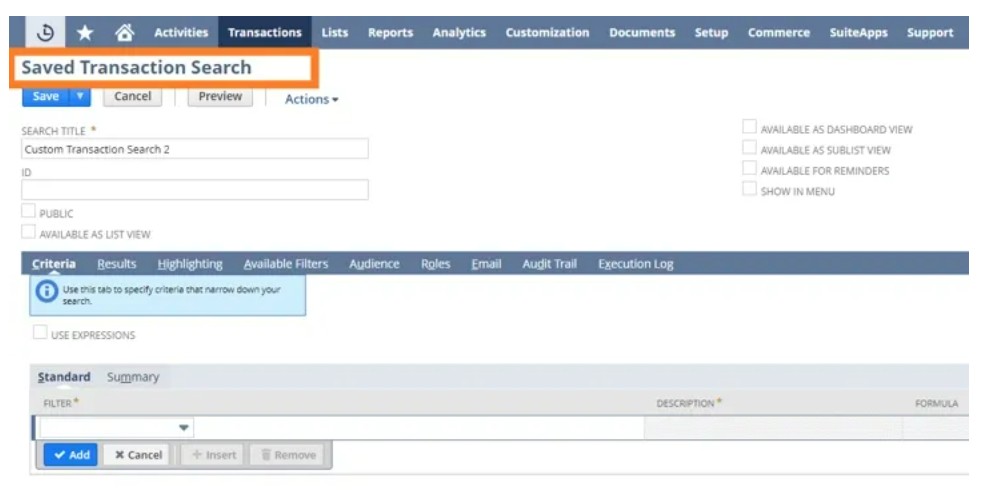This screenshot has width=988, height=493.
Task: Enable the Public checkbox
Action: click(x=28, y=211)
